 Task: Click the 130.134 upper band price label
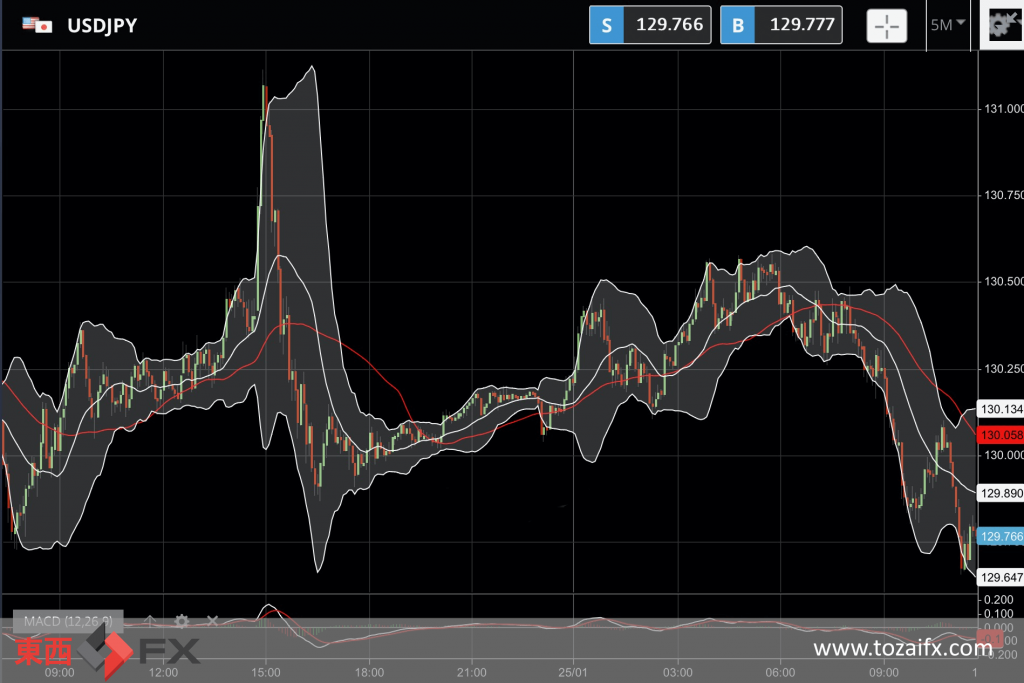999,409
